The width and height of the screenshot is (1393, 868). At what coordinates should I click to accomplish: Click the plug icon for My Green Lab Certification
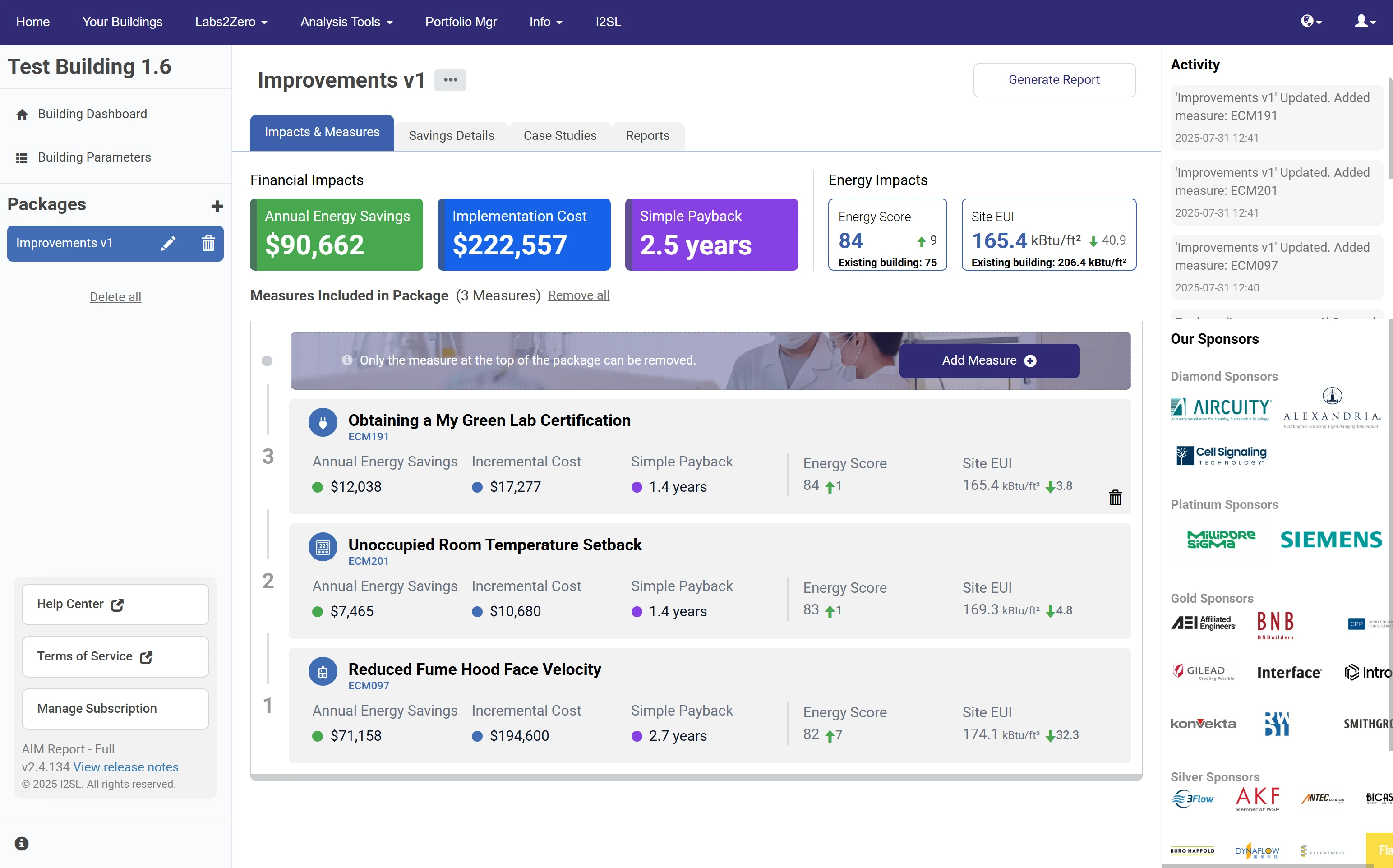click(323, 423)
